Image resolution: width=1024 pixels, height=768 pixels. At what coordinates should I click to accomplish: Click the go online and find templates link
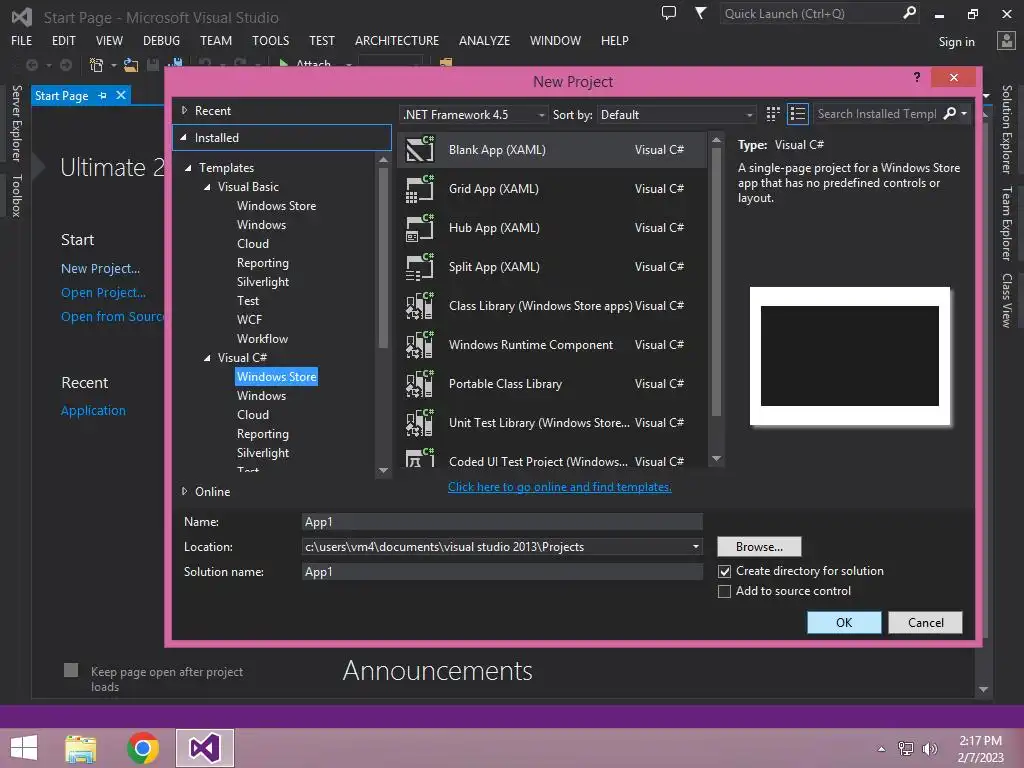pos(560,487)
